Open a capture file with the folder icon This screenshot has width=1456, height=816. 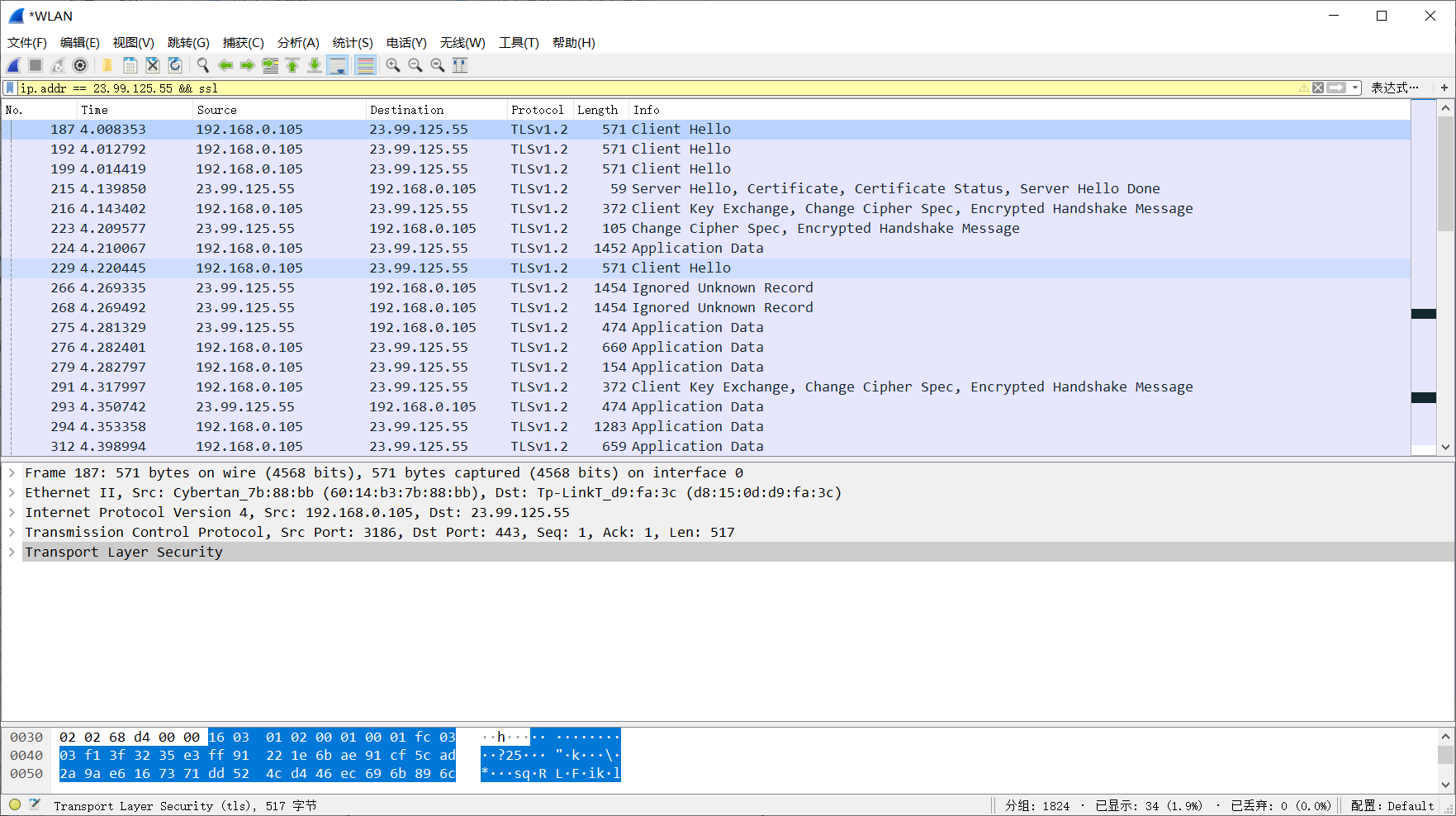pyautogui.click(x=107, y=65)
